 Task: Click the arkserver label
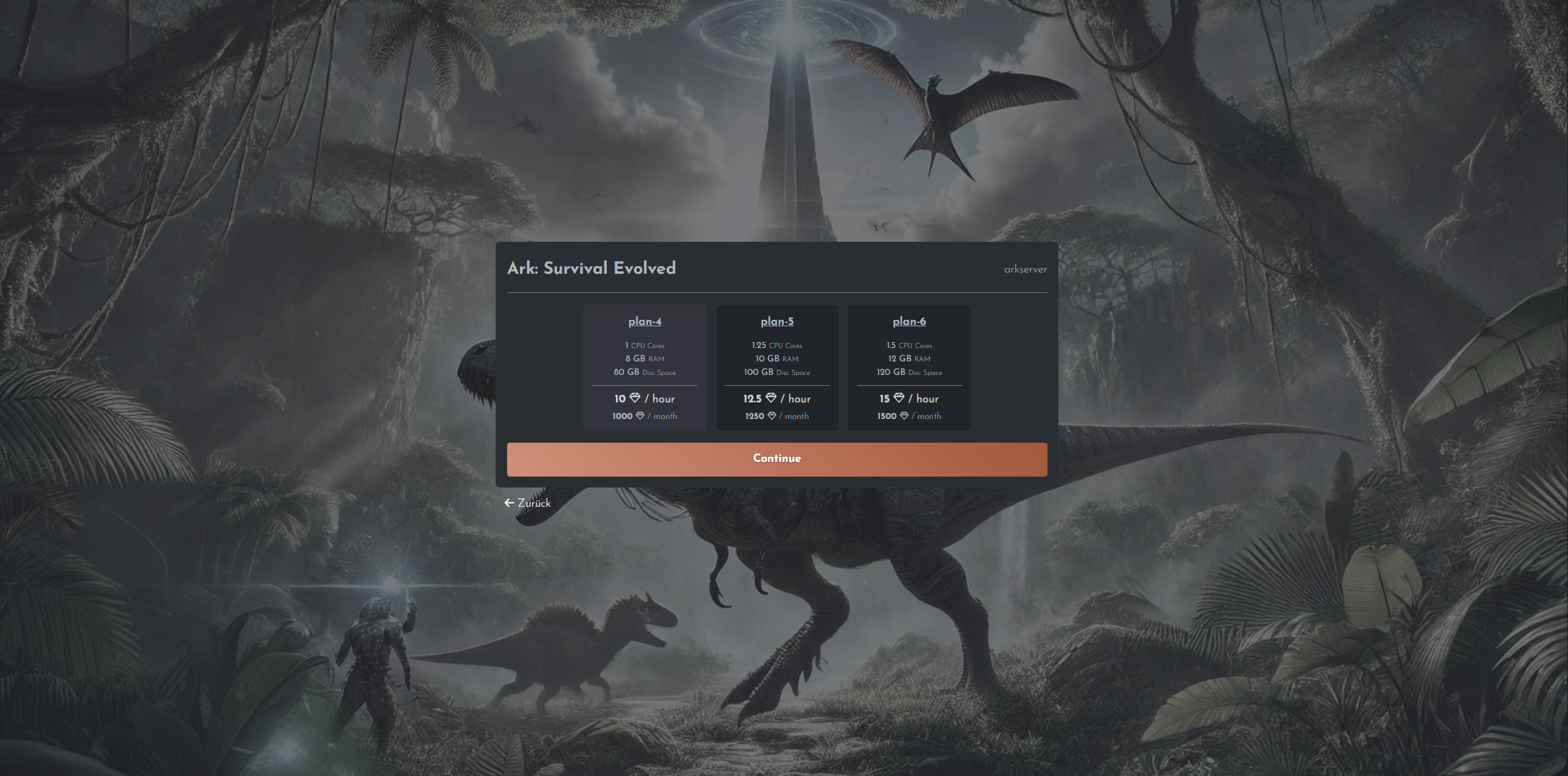[1025, 269]
